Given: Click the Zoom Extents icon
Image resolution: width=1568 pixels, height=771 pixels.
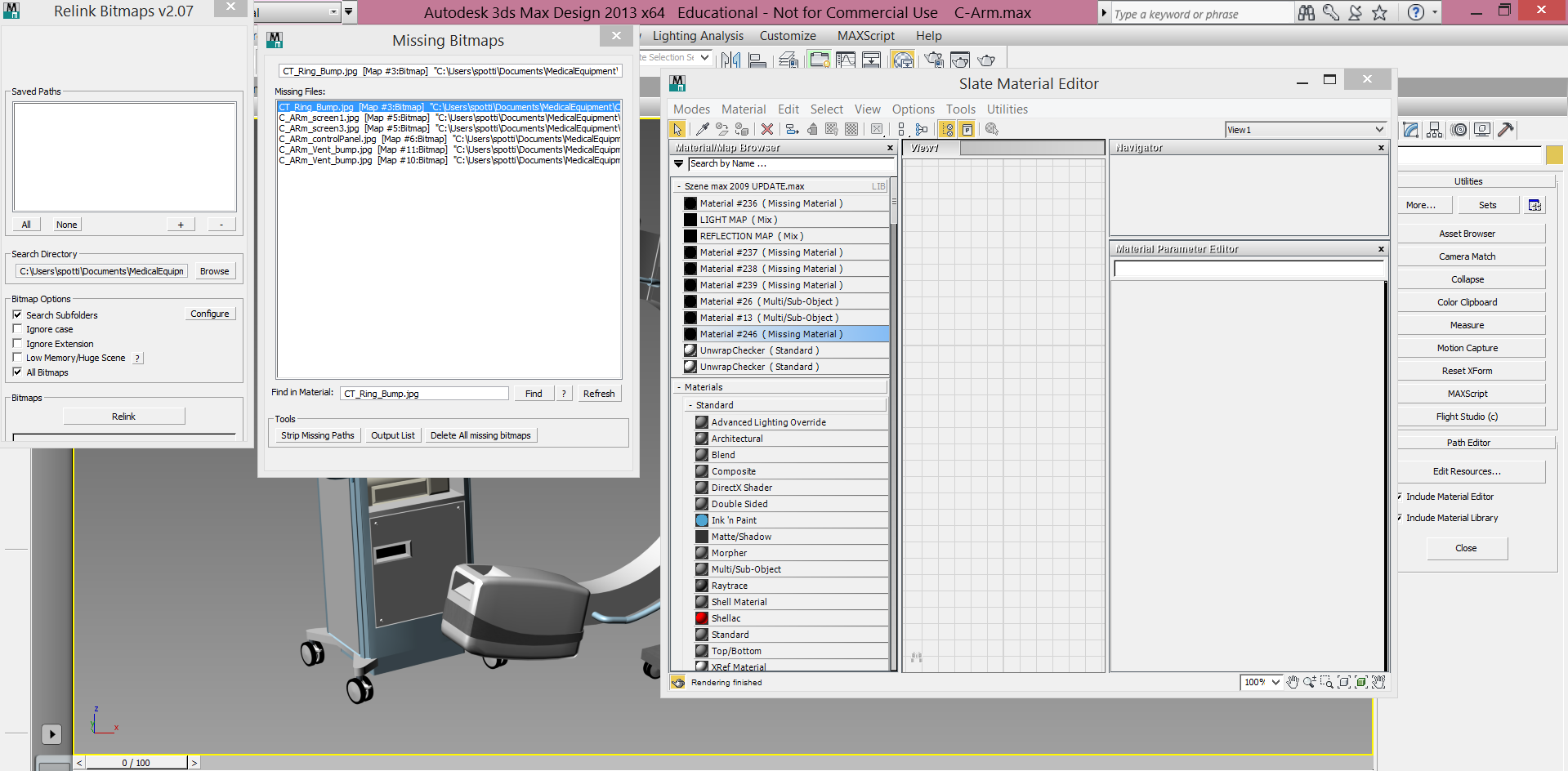Looking at the screenshot, I should pos(1344,682).
